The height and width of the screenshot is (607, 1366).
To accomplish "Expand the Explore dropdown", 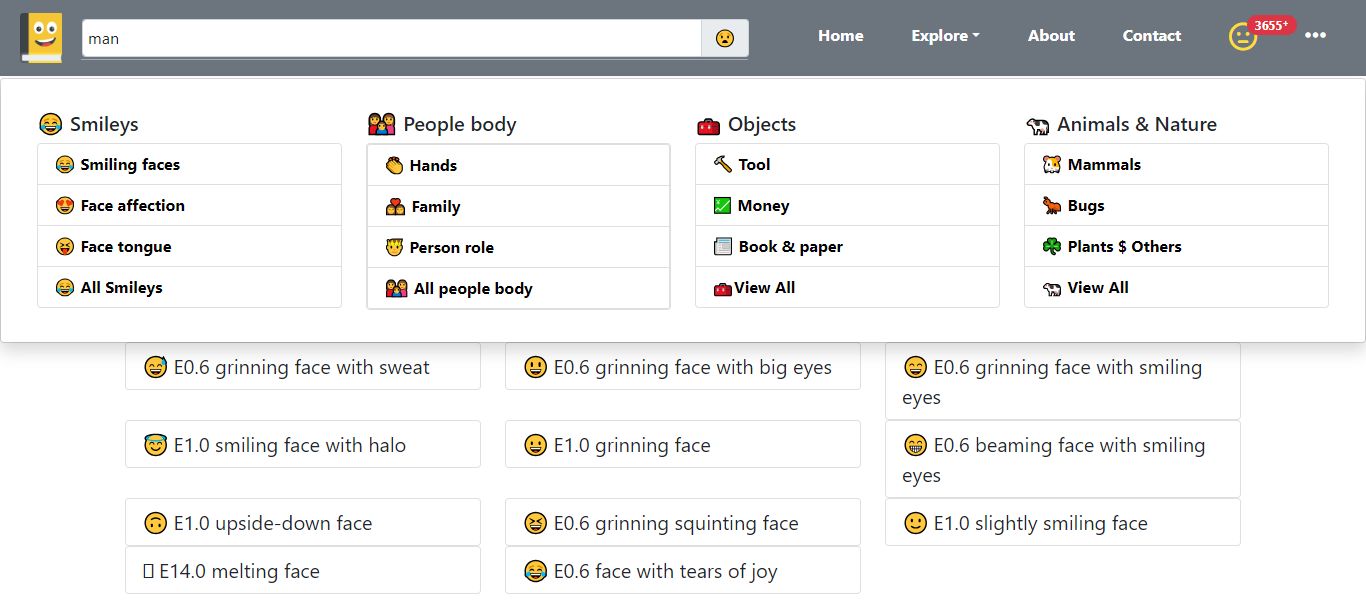I will 945,36.
